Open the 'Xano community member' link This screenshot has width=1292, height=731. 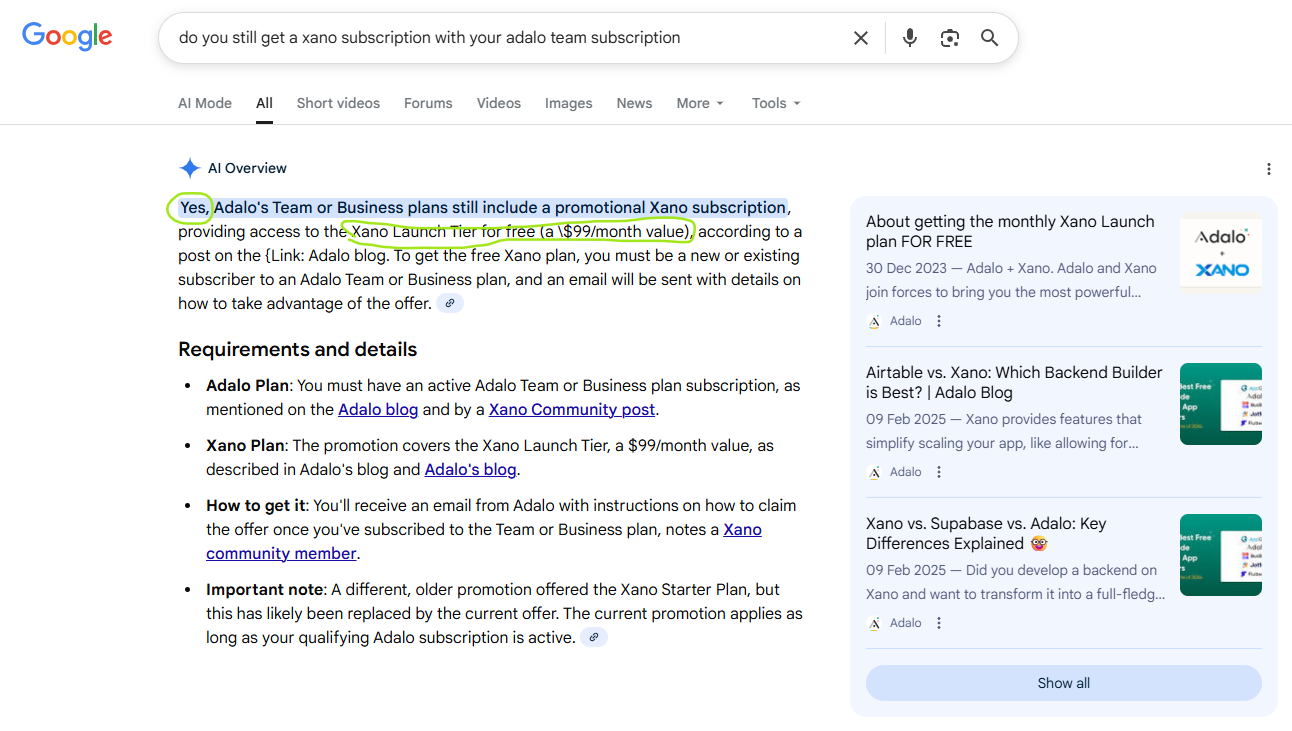click(x=484, y=541)
